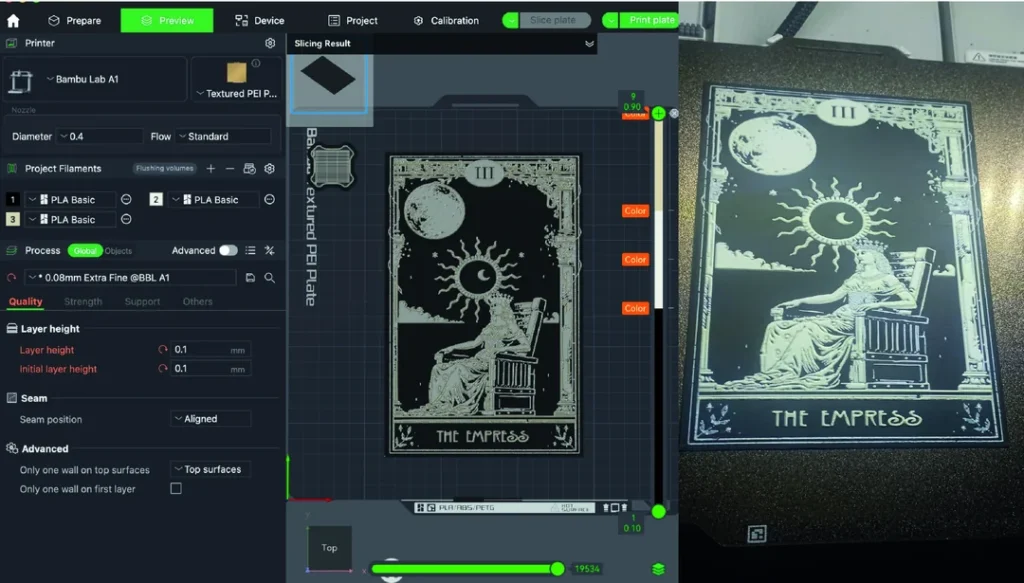The width and height of the screenshot is (1024, 583).
Task: Save the process preset with disk icon
Action: 250,277
